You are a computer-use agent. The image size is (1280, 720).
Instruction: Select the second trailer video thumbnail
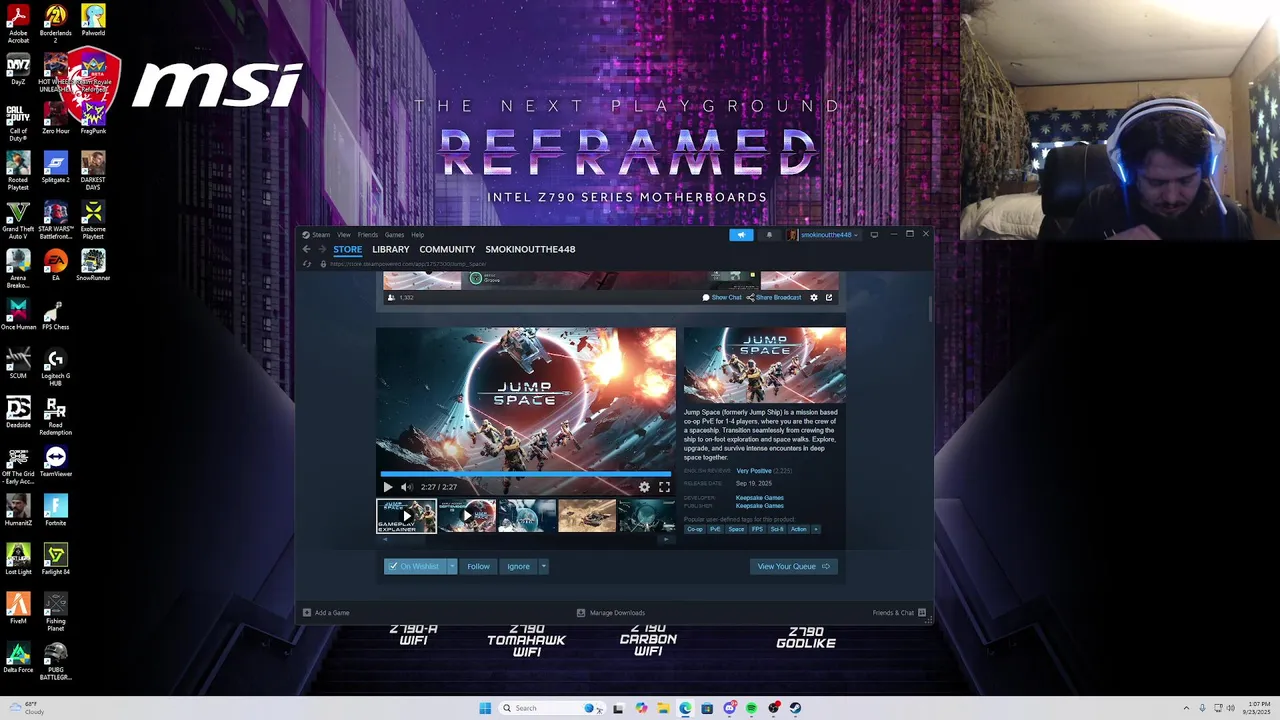pyautogui.click(x=467, y=516)
